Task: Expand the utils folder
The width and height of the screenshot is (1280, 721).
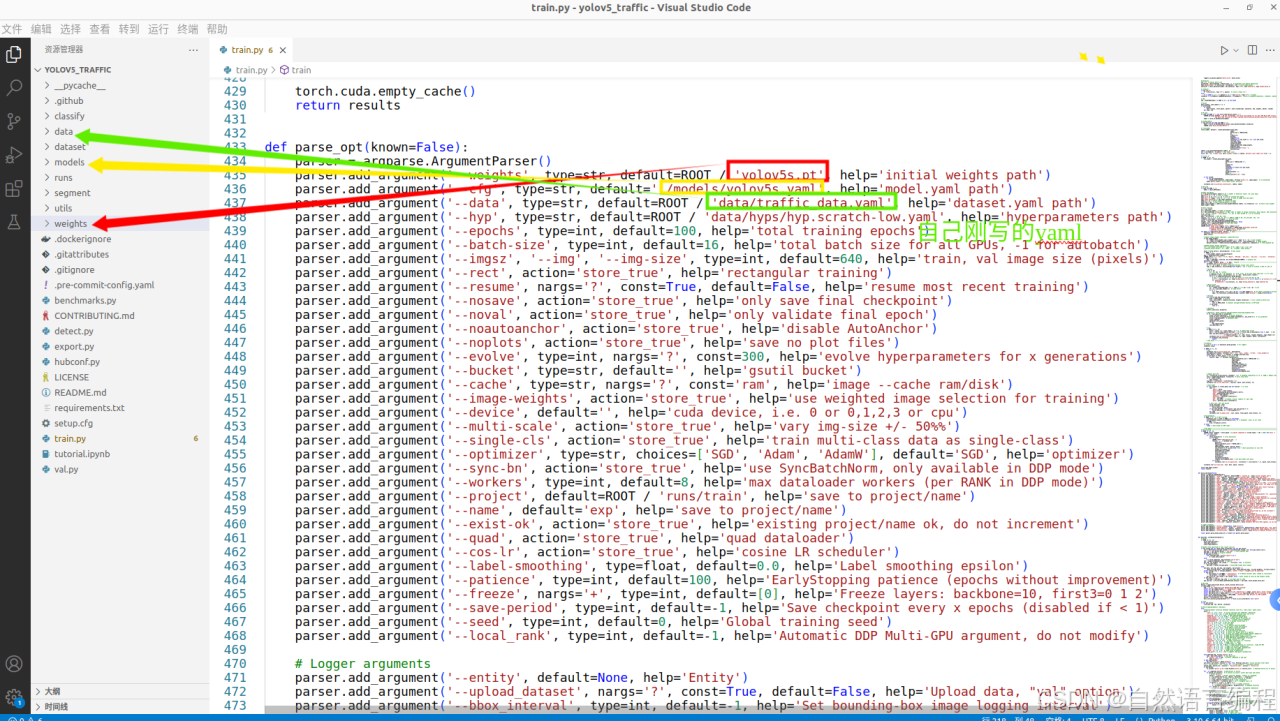Action: click(120, 208)
